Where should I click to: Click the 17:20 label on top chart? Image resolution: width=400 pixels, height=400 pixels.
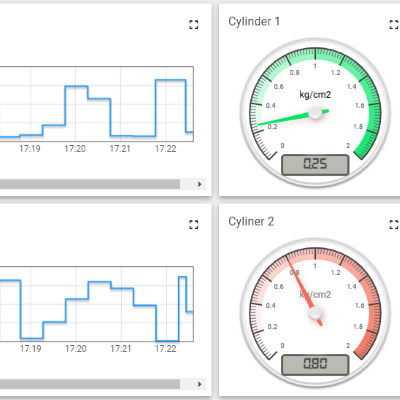75,149
